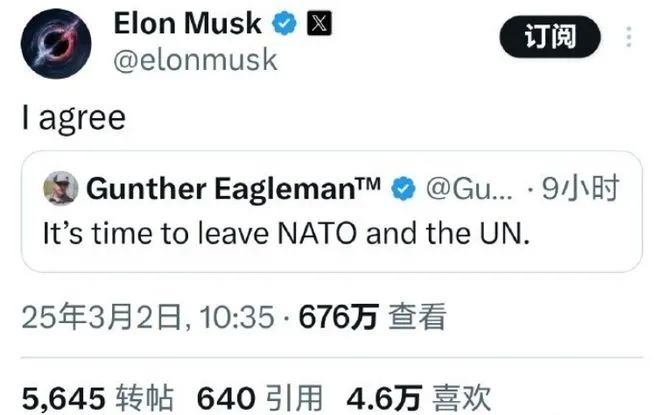Click the "I agree" tweet text
The image size is (660, 415).
(x=74, y=118)
